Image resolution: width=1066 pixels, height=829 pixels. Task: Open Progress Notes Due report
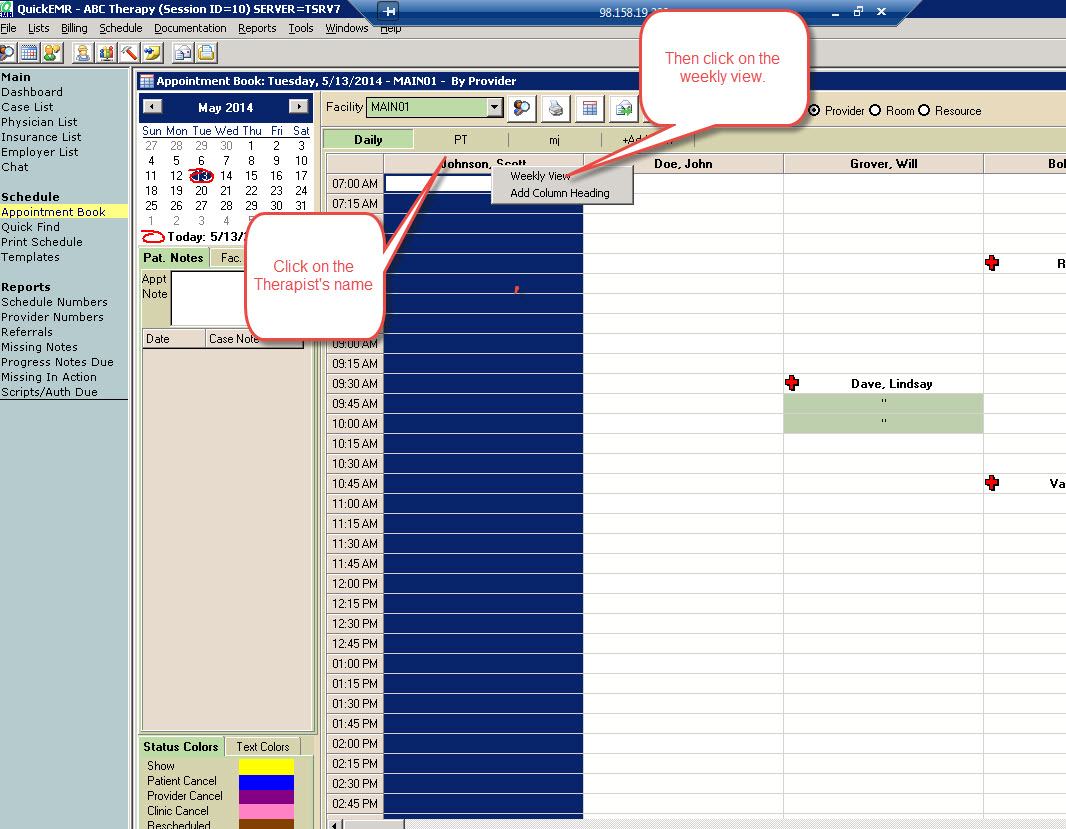point(57,362)
